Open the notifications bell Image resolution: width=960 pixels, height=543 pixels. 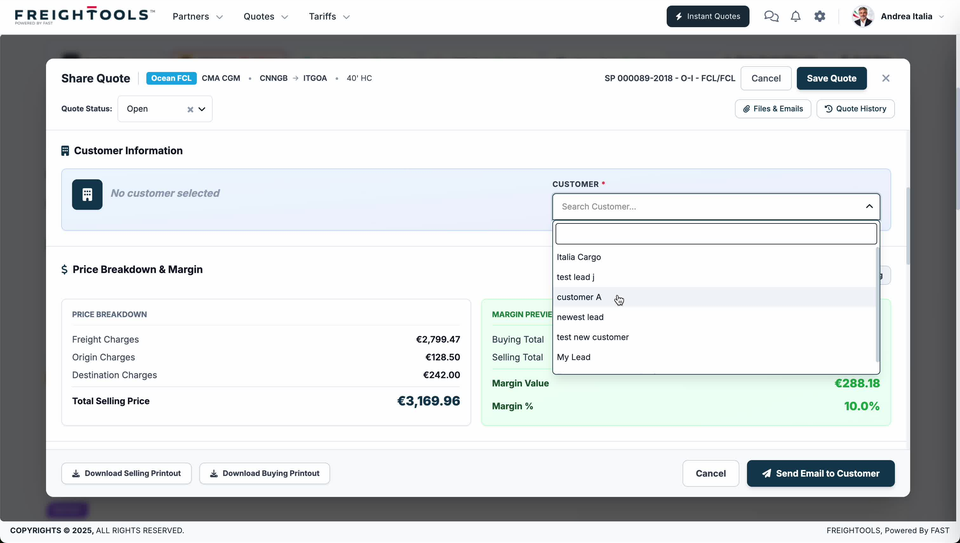795,17
